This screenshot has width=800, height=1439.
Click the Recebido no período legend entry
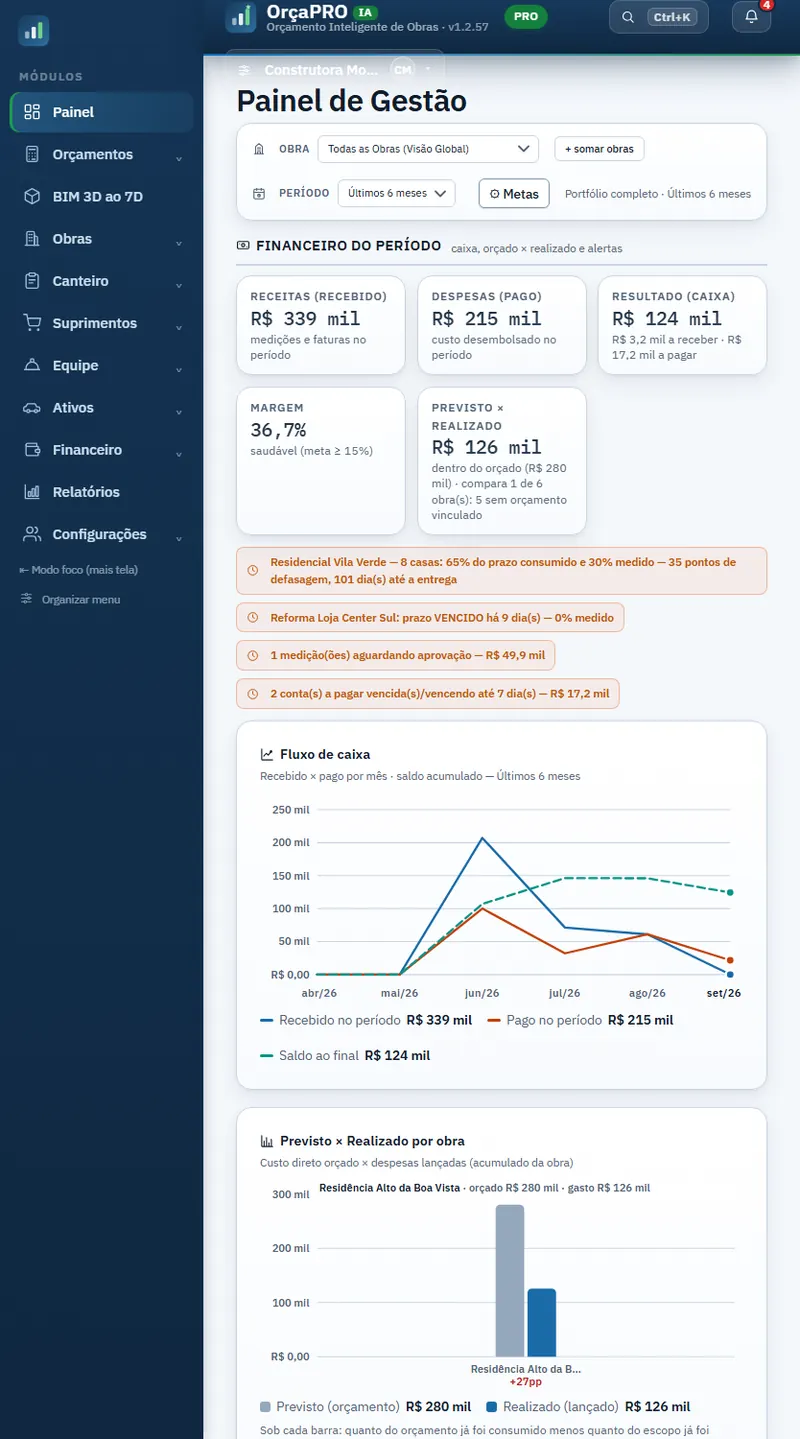click(366, 1020)
